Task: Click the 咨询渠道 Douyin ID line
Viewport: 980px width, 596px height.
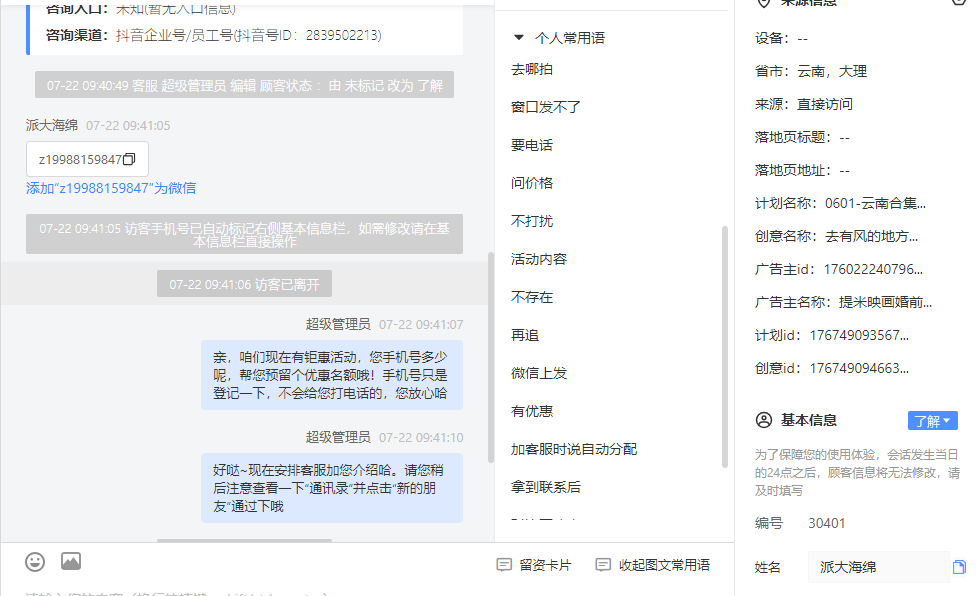Action: click(x=214, y=36)
